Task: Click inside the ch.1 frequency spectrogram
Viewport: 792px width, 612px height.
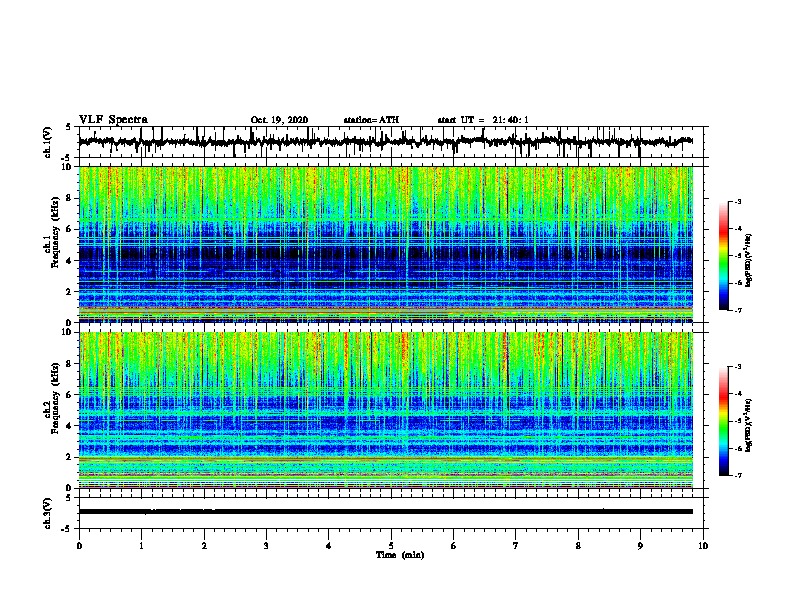Action: tap(386, 244)
